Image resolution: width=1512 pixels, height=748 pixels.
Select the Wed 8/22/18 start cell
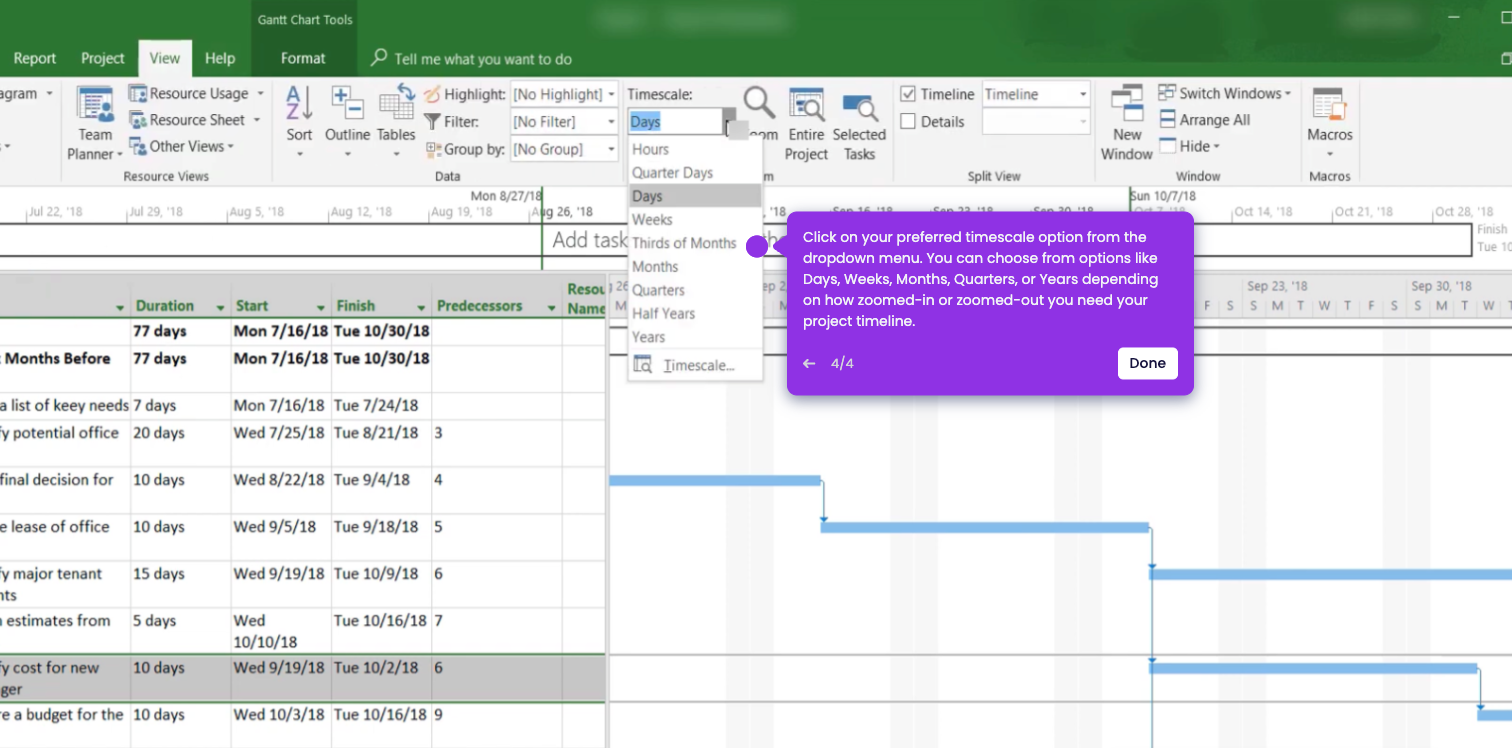[281, 490]
